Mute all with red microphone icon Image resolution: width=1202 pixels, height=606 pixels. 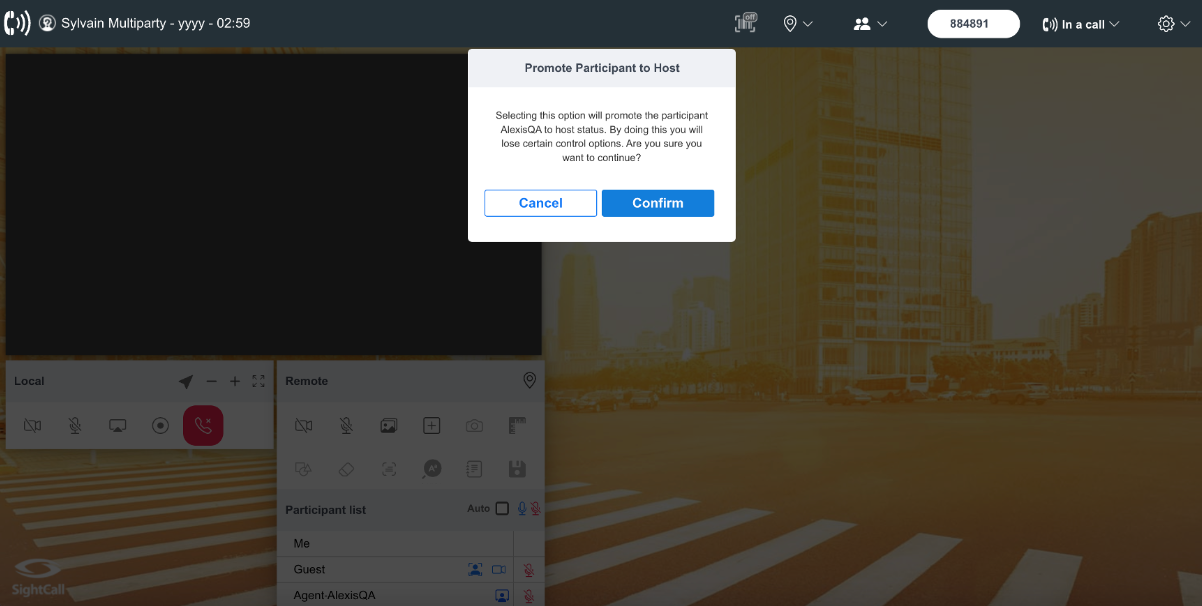(x=535, y=509)
